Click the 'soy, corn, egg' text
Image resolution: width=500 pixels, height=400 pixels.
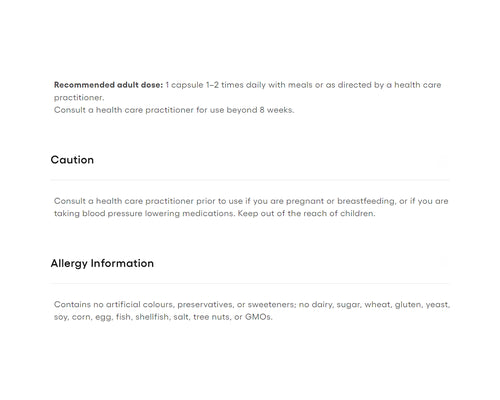click(84, 317)
